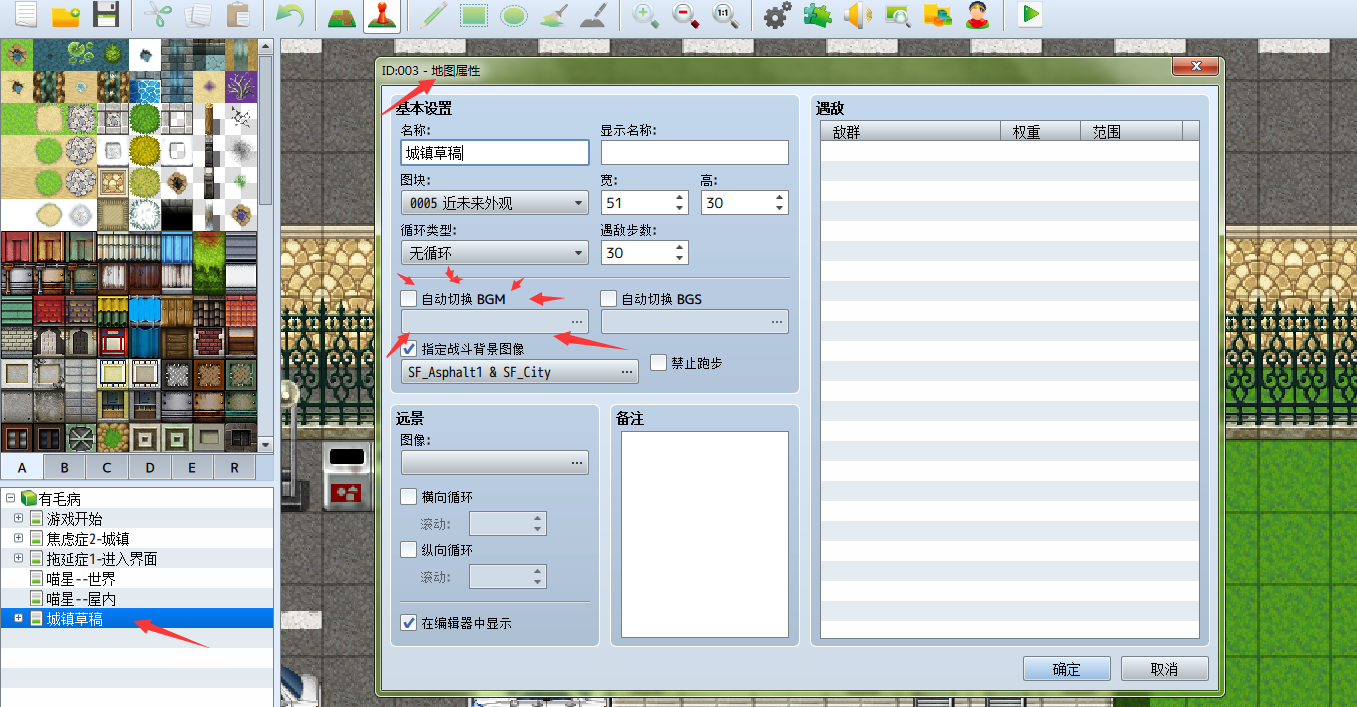Toggle the 禁止跑步 checkbox
Screen dimensions: 1357x707
tap(658, 363)
